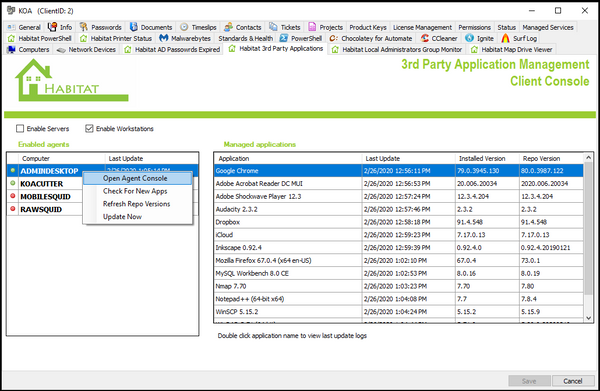The width and height of the screenshot is (600, 391).
Task: Select the Dropbox application row
Action: (x=399, y=222)
